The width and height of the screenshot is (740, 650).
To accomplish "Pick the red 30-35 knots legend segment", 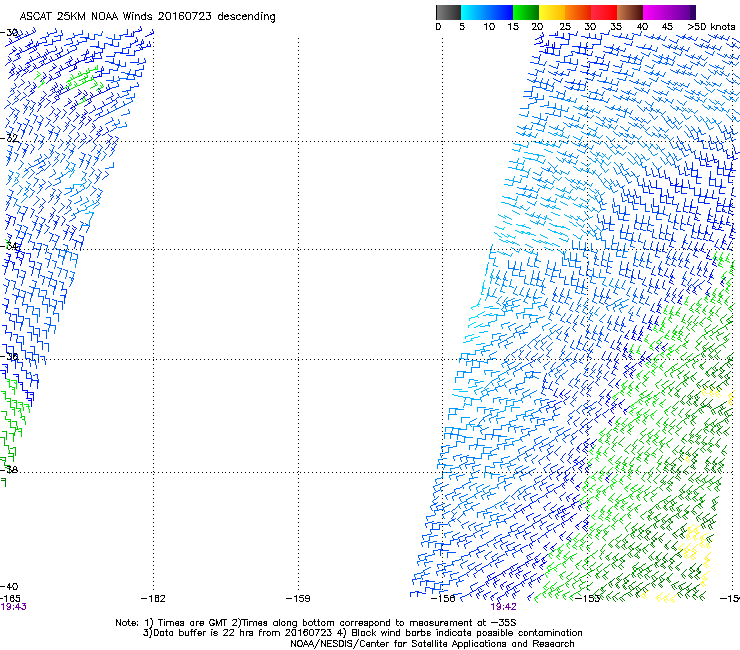I will point(604,12).
